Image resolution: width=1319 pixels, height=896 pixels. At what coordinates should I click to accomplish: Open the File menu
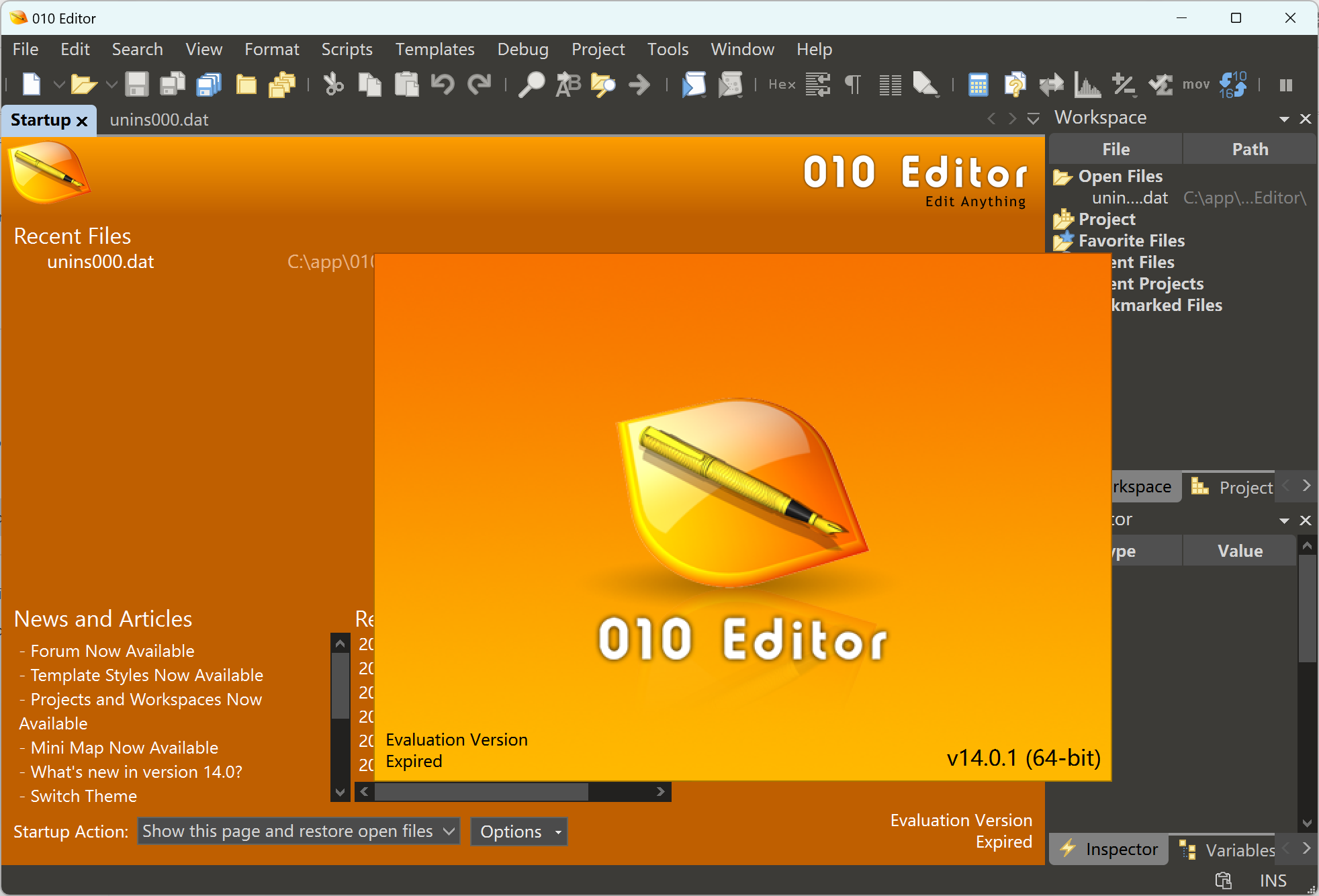(26, 50)
